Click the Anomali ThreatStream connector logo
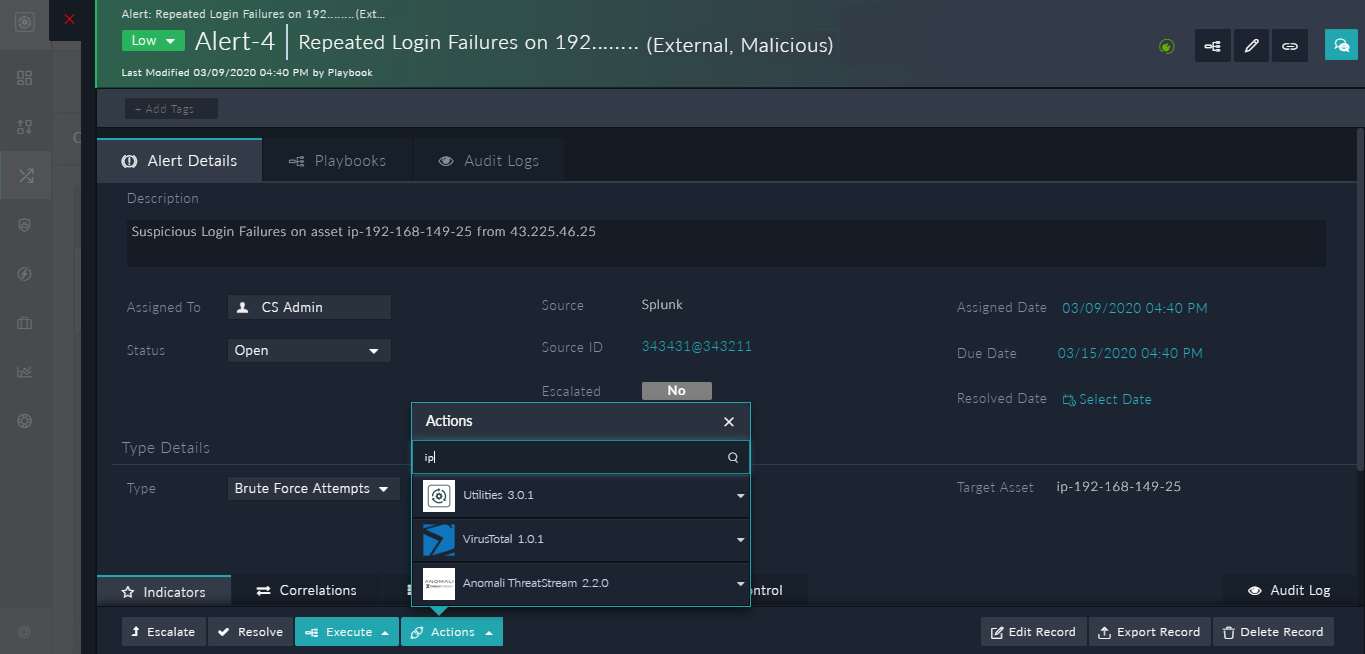Image resolution: width=1365 pixels, height=654 pixels. 439,583
